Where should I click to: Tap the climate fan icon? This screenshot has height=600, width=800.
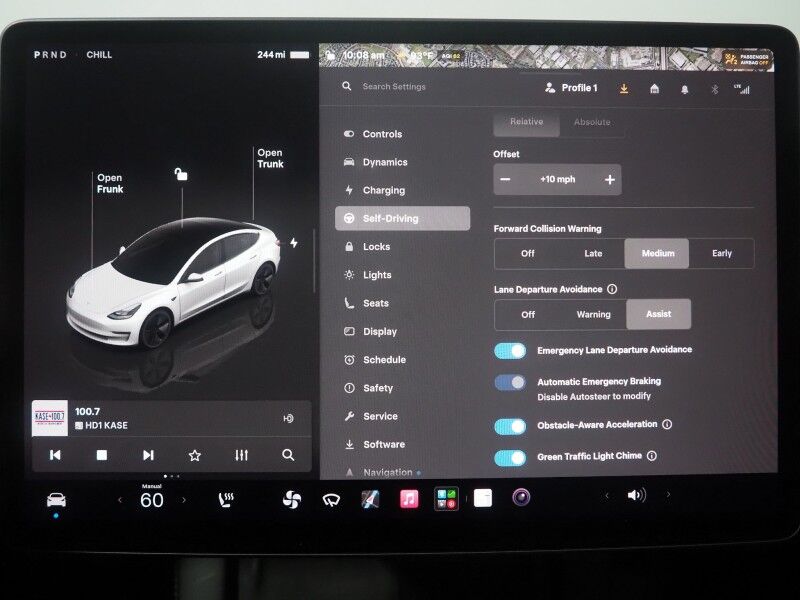click(x=292, y=499)
